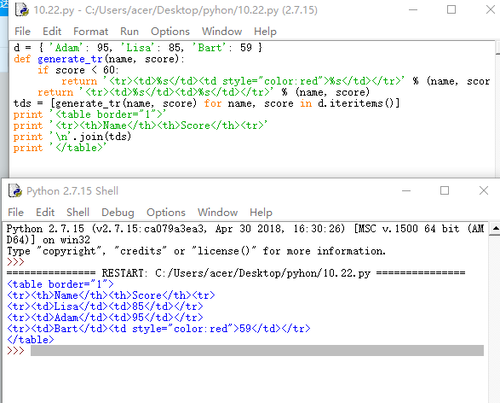
Task: Open File menu in 10.22.py editor window
Action: [x=22, y=31]
